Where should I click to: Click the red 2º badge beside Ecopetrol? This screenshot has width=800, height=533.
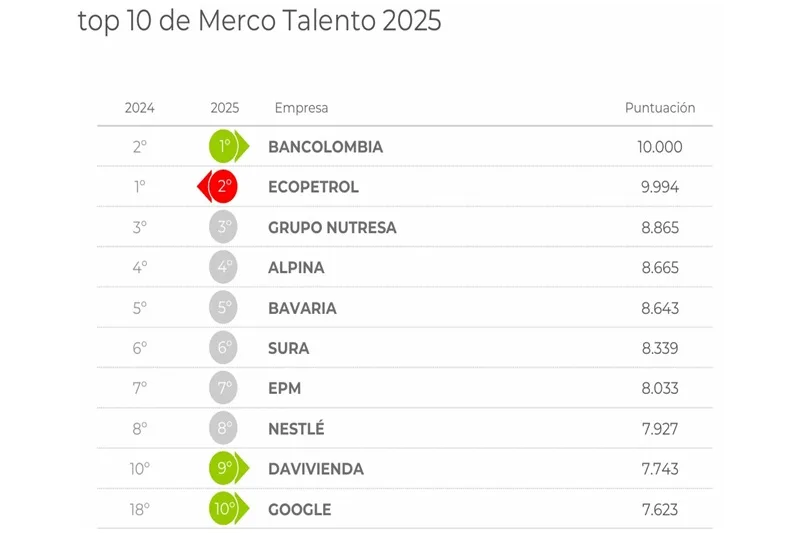coord(223,187)
